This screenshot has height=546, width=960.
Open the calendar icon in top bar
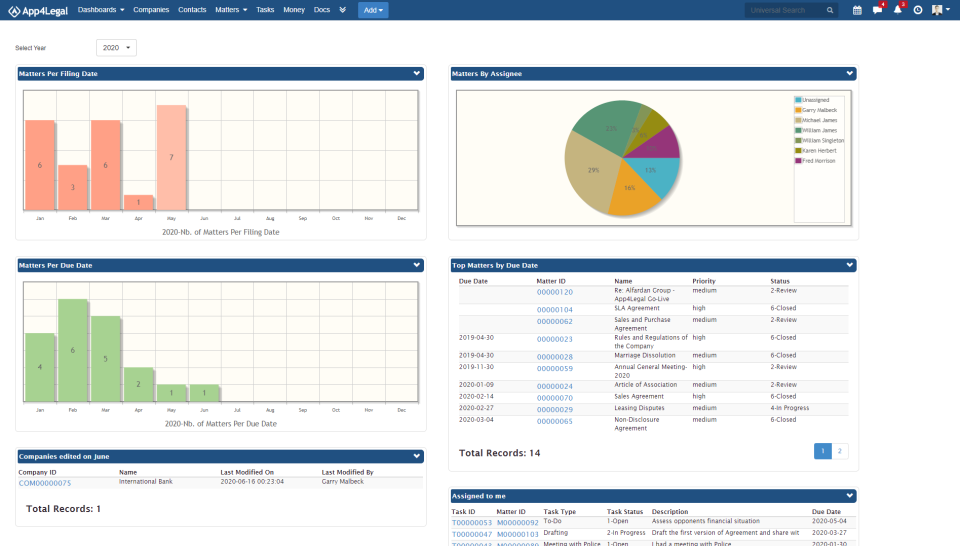857,10
